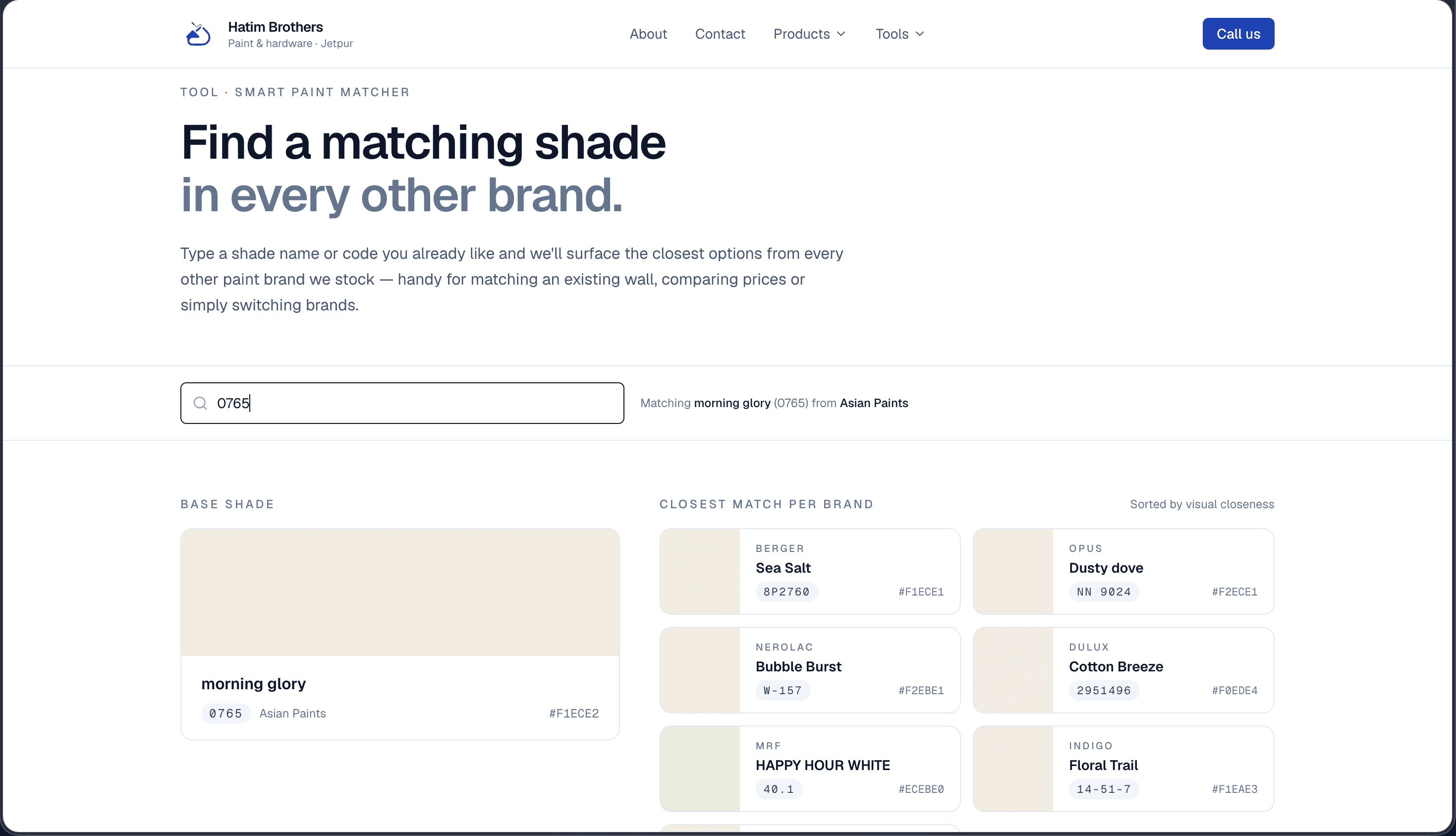Open the Opus Dusty dove match card
Screen dimensions: 1456x836
[1123, 571]
